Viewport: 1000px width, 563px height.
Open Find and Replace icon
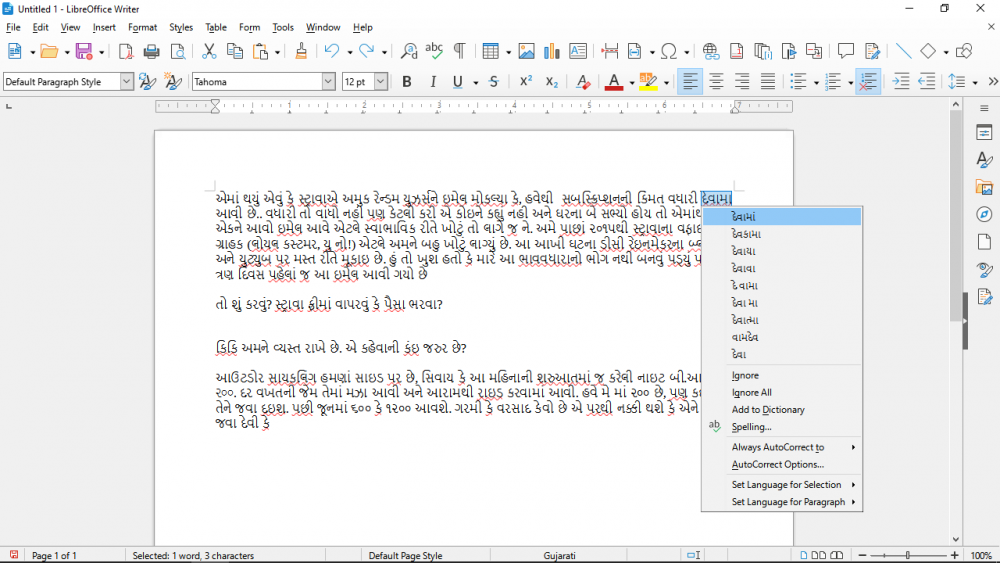pyautogui.click(x=409, y=51)
